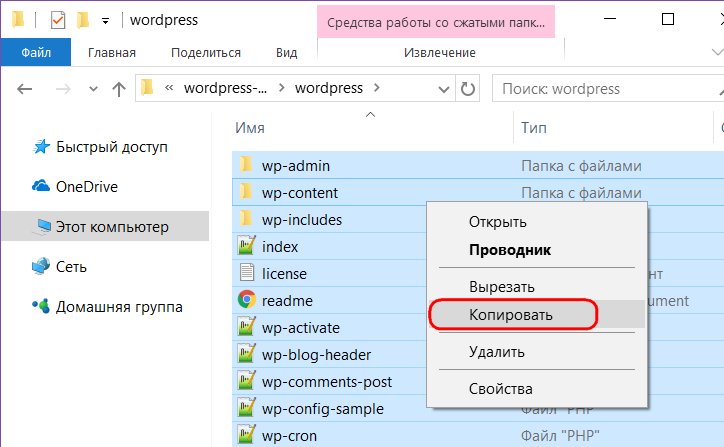Click the Сеть network icon
724x447 pixels.
point(41,266)
